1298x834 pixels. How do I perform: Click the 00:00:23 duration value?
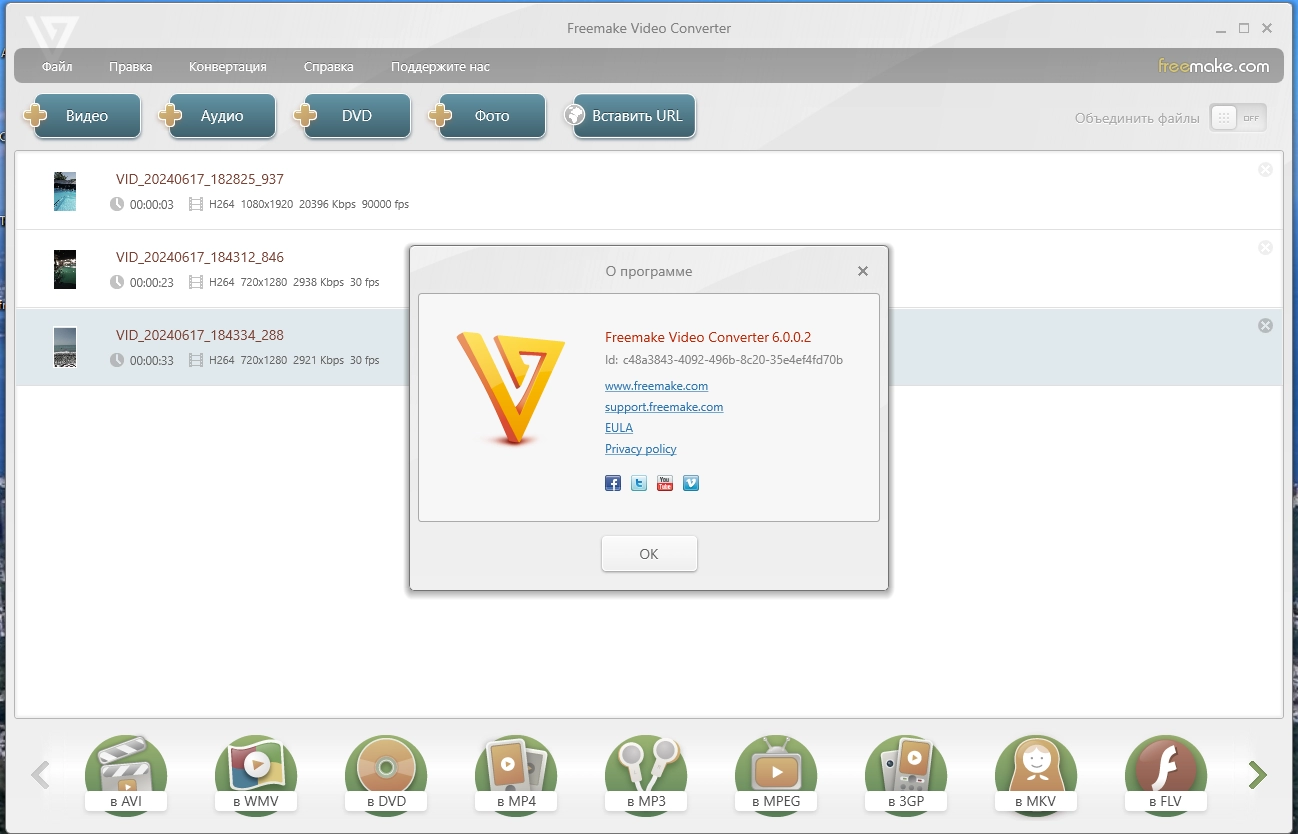point(152,282)
